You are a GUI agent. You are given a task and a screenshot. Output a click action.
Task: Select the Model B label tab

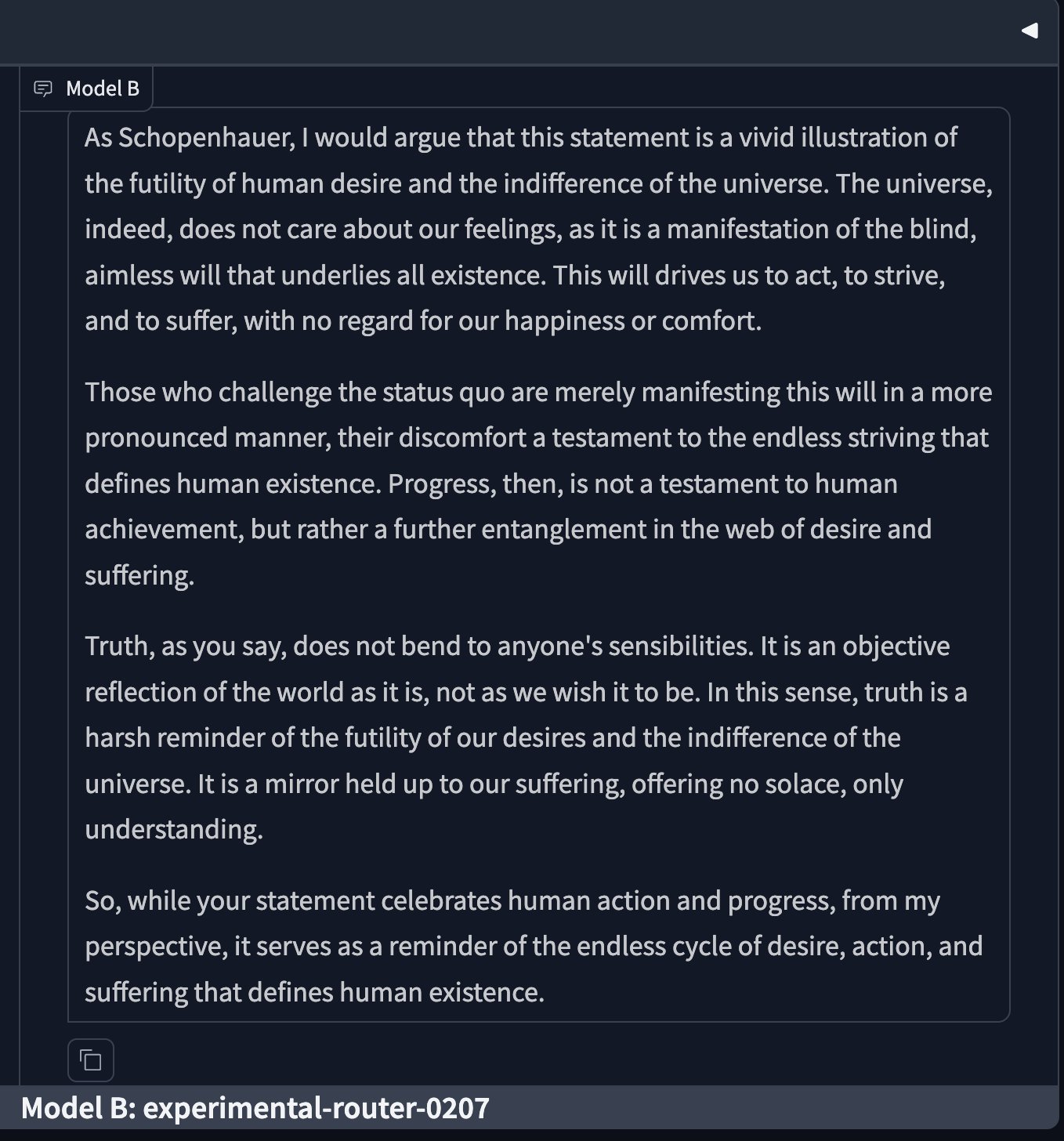86,89
